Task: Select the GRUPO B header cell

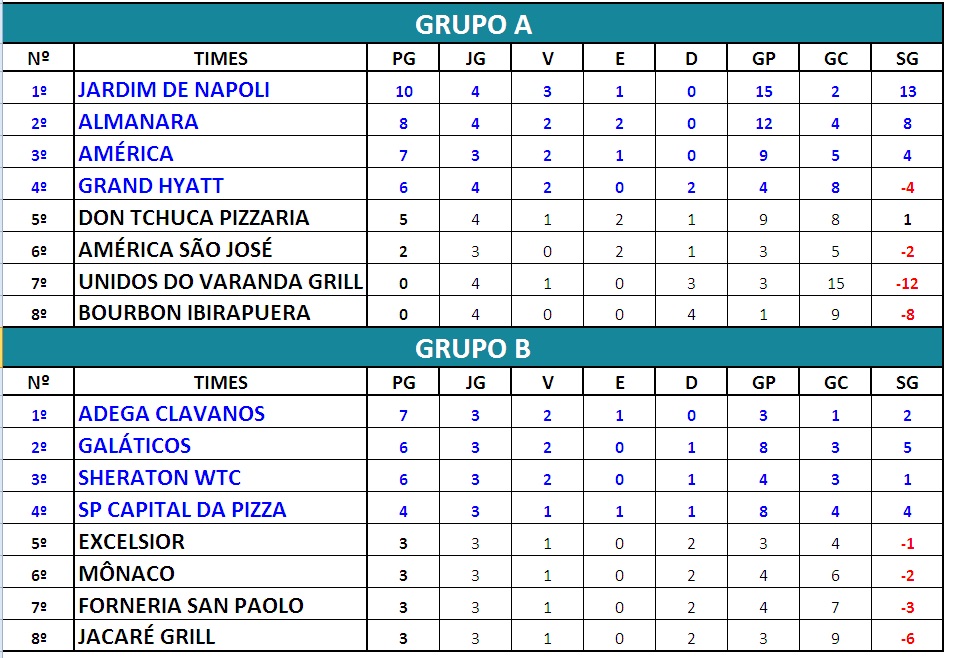Action: click(x=473, y=348)
